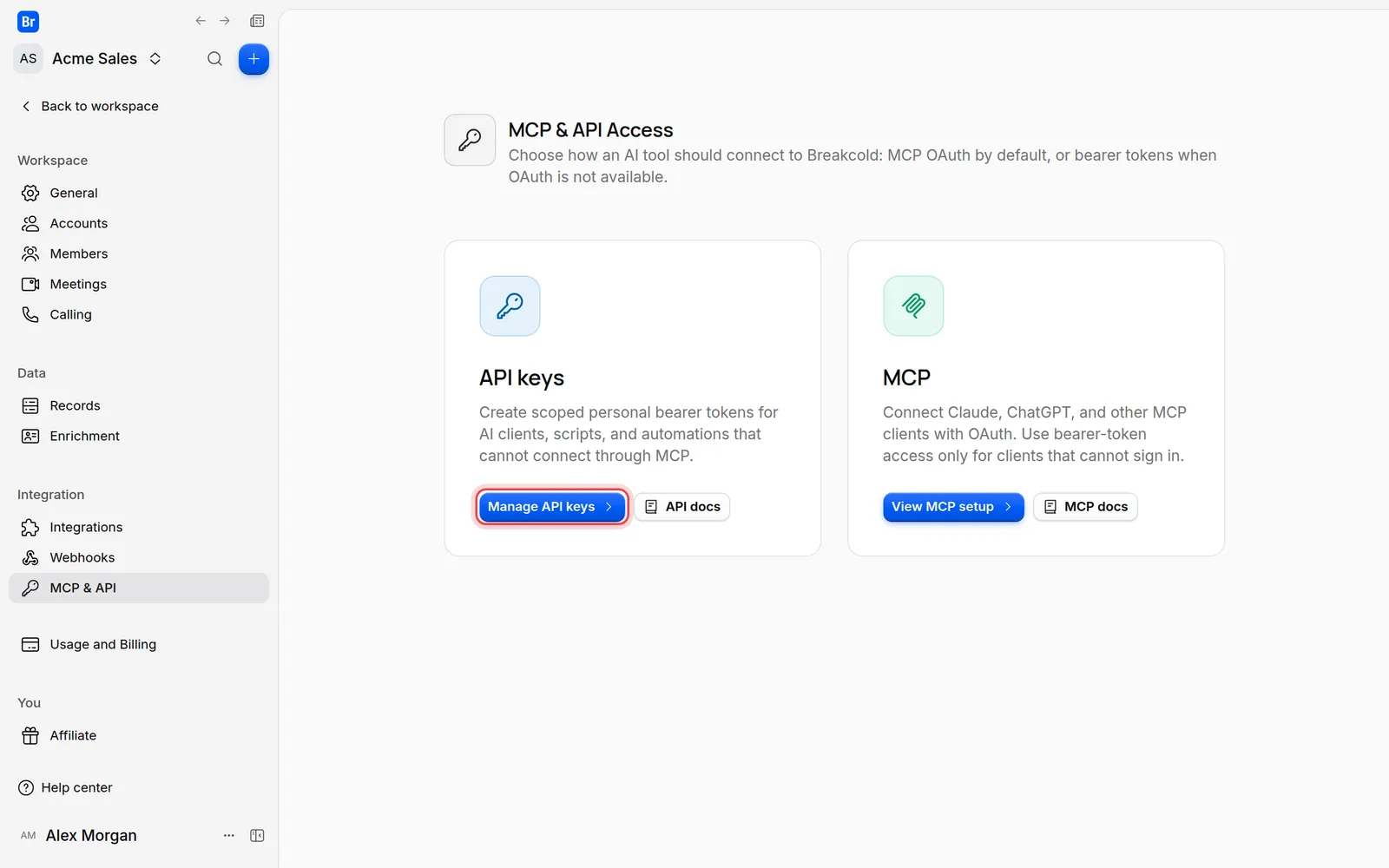
Task: Open the three-dot menu beside Alex Morgan
Action: [229, 835]
